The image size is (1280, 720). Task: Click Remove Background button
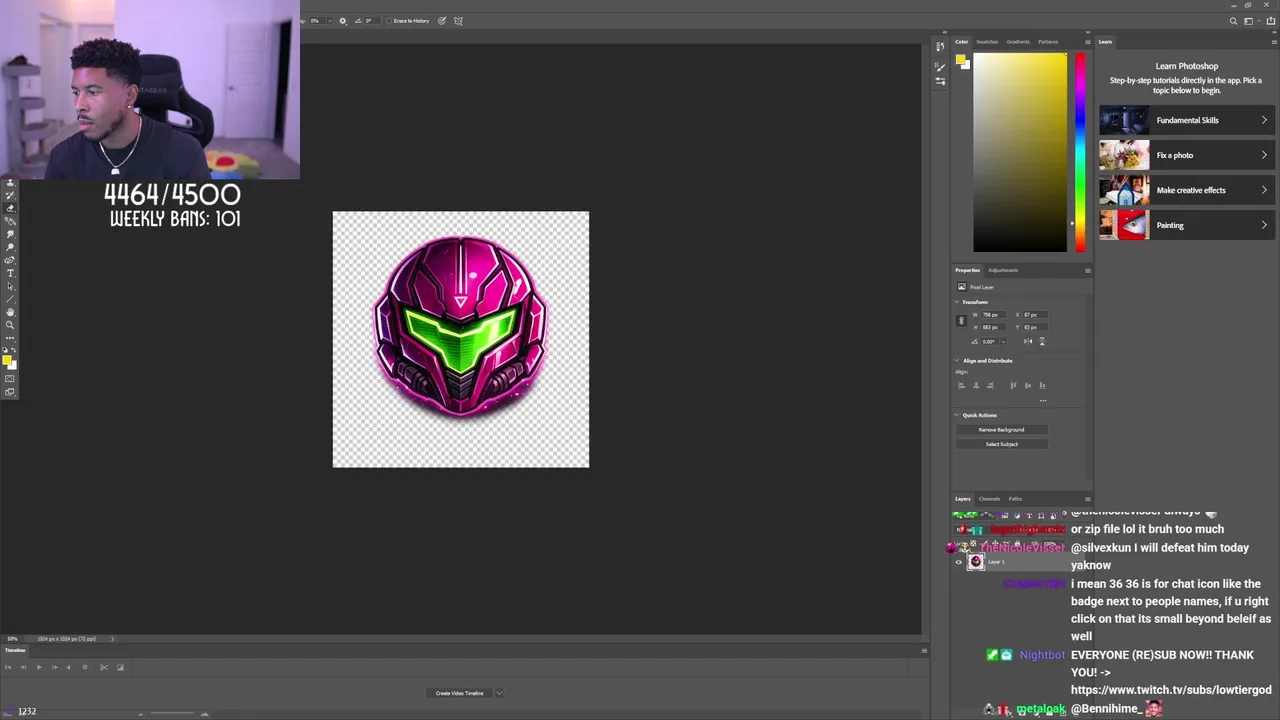[x=1001, y=429]
